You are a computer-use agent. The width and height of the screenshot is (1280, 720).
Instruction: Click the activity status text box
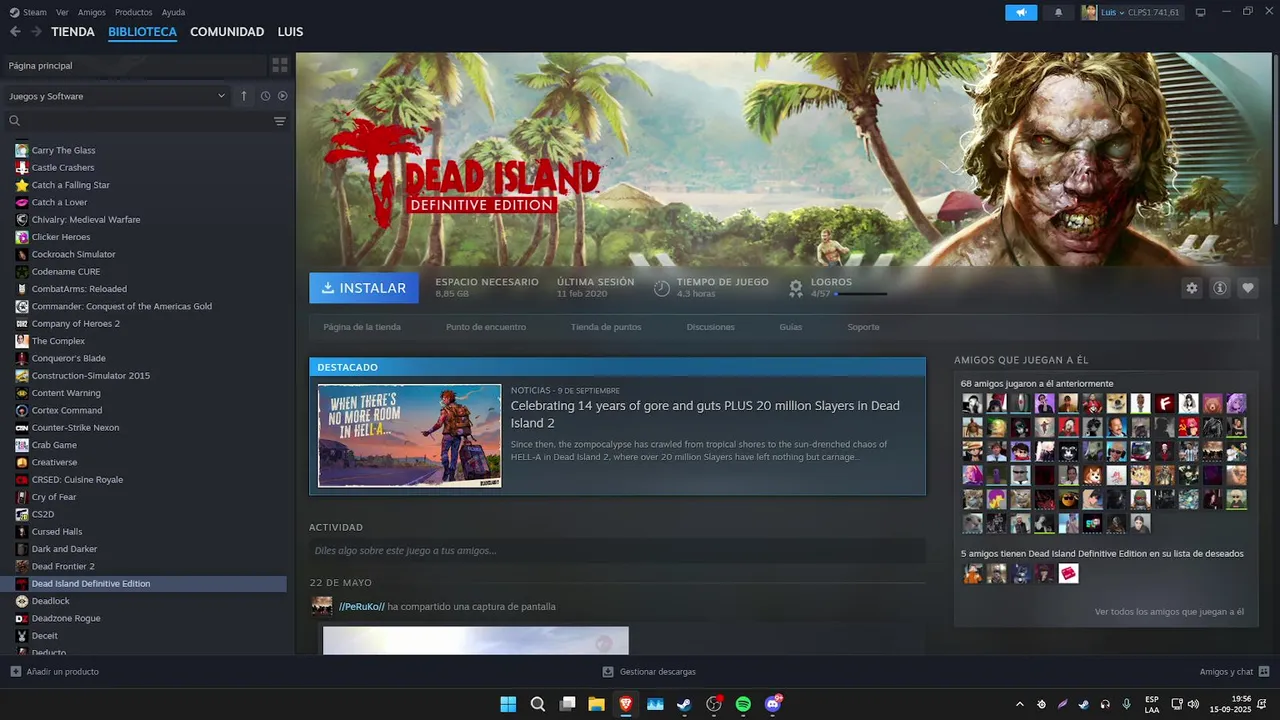(617, 551)
